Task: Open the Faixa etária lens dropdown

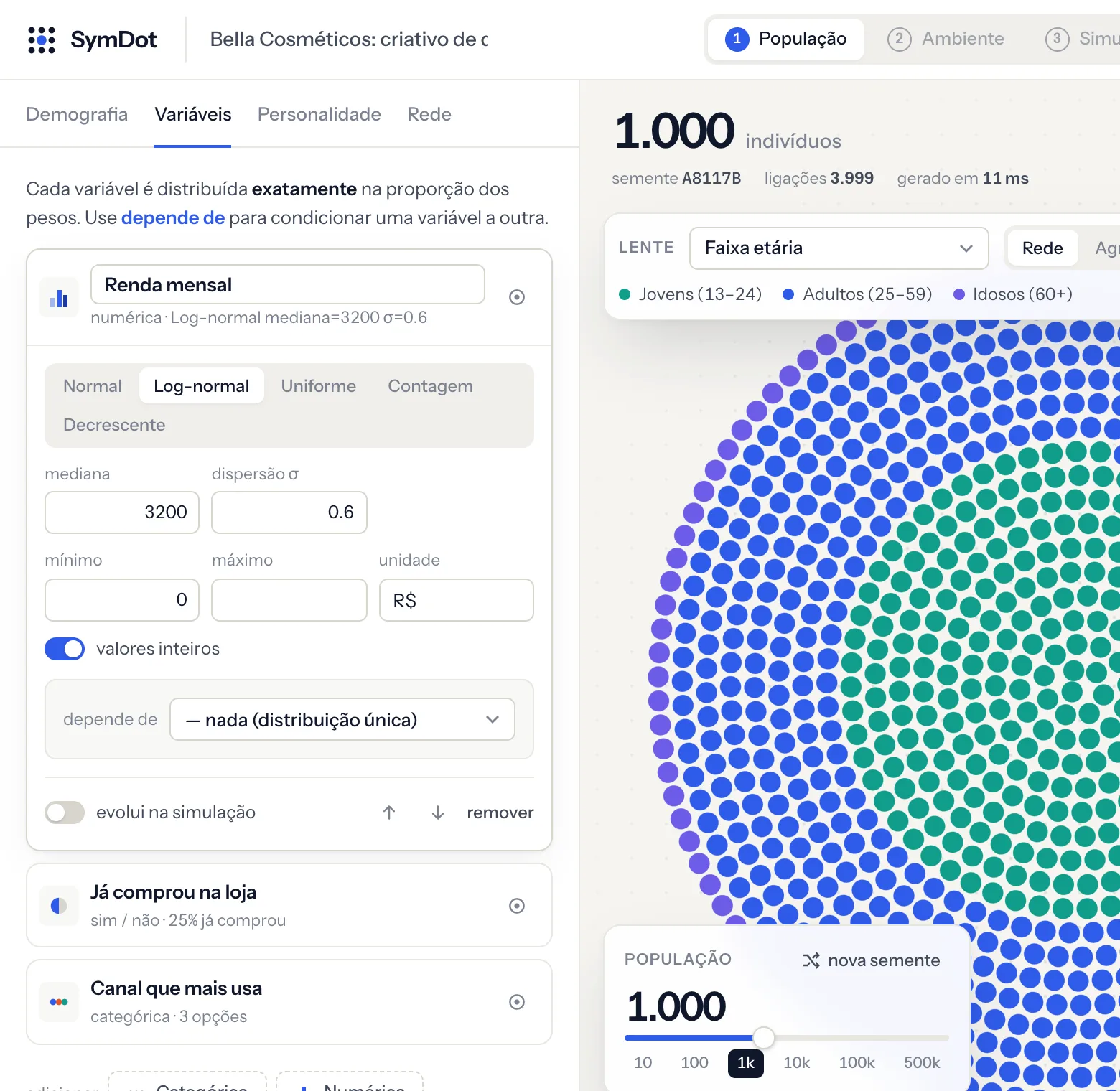Action: (839, 248)
